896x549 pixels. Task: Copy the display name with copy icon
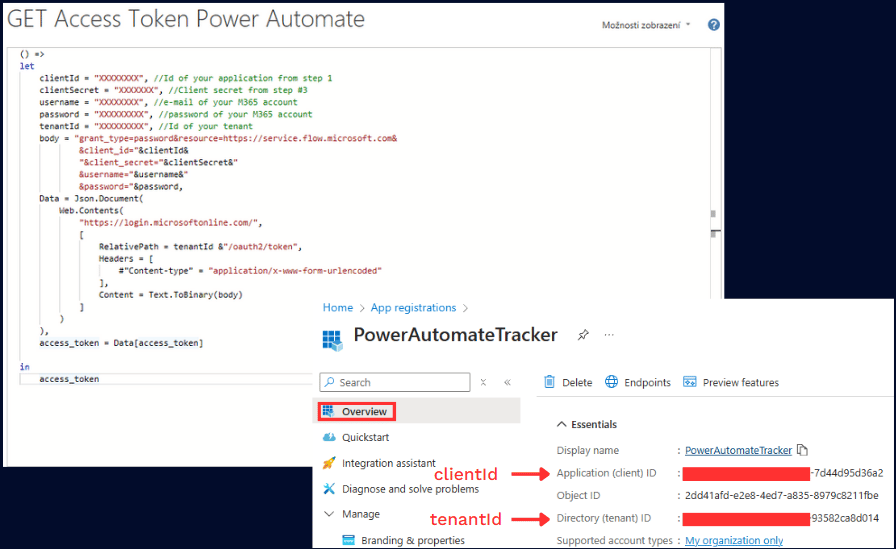pos(802,450)
